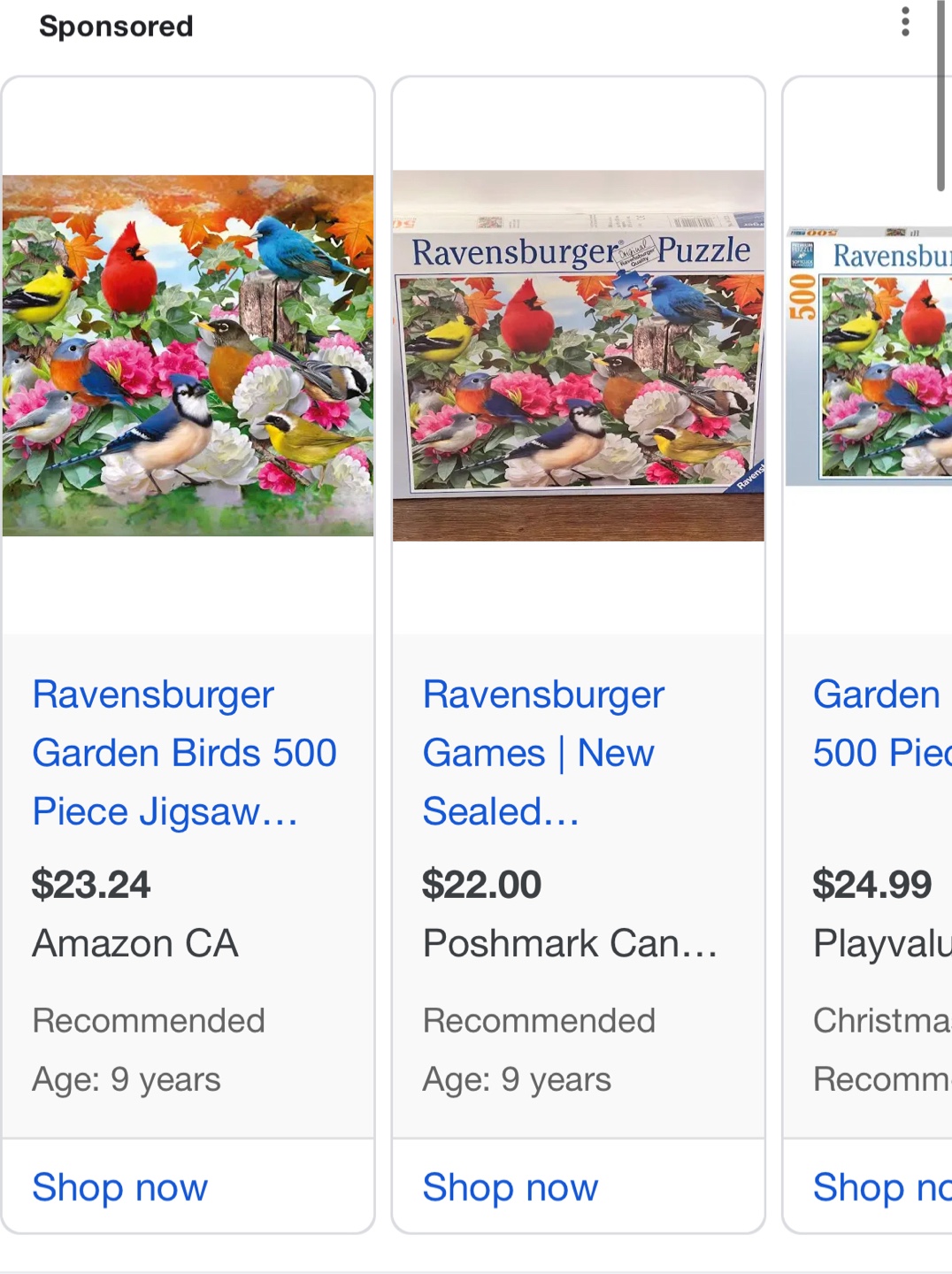Select the $23.24 price on first card
Viewport: 952px width, 1274px height.
click(x=91, y=885)
